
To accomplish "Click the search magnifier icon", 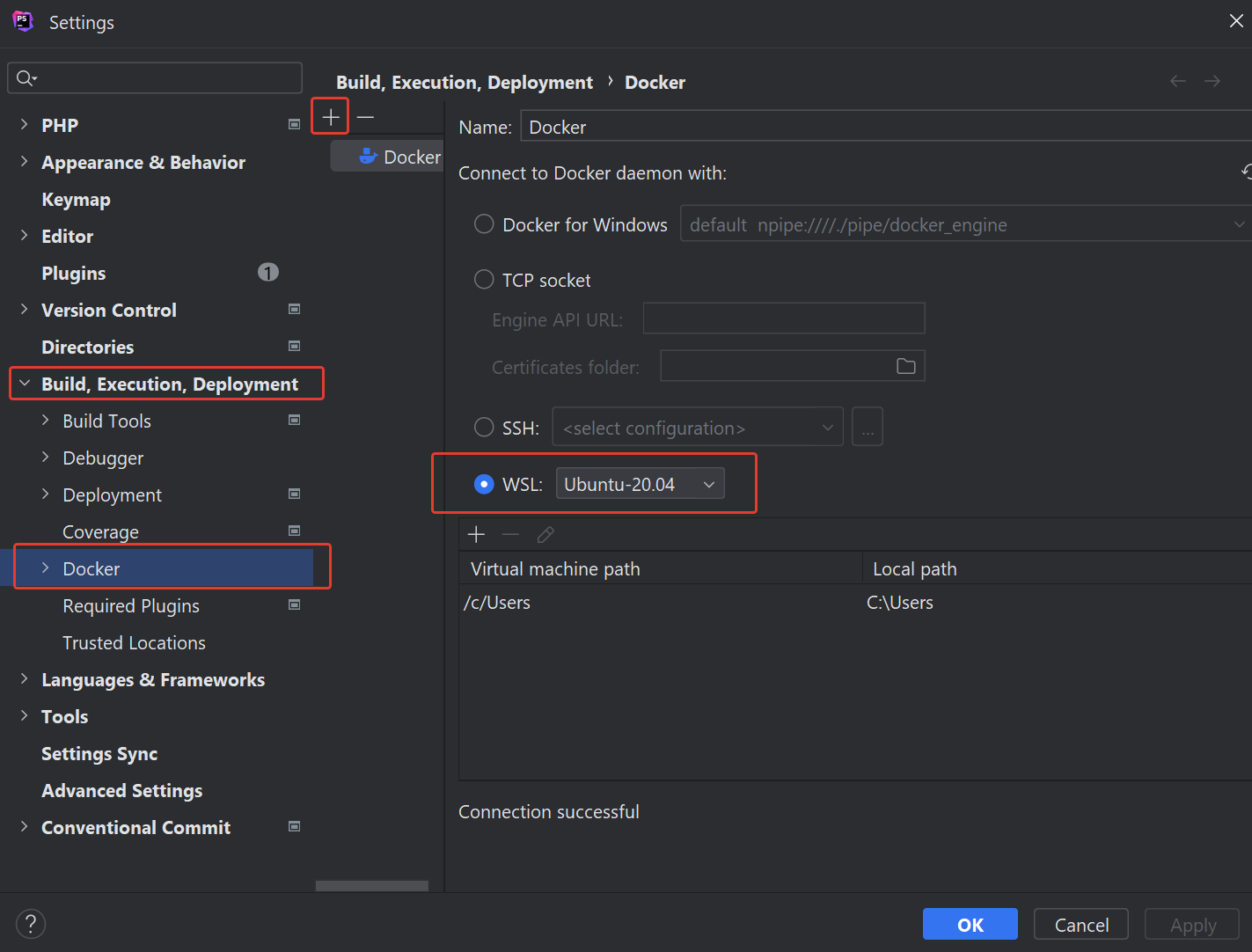I will point(26,78).
